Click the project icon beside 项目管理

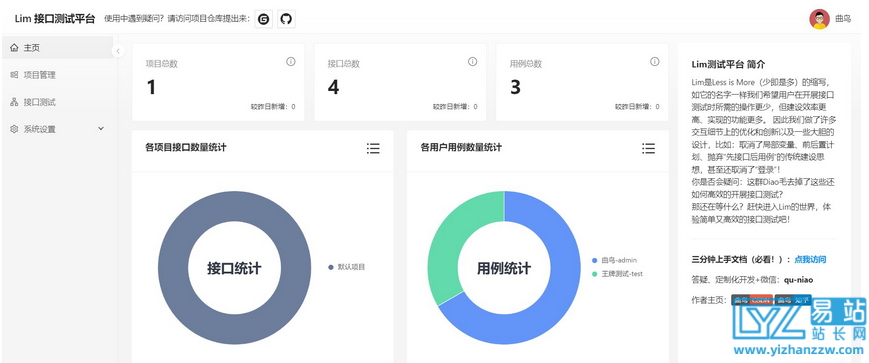(x=14, y=75)
